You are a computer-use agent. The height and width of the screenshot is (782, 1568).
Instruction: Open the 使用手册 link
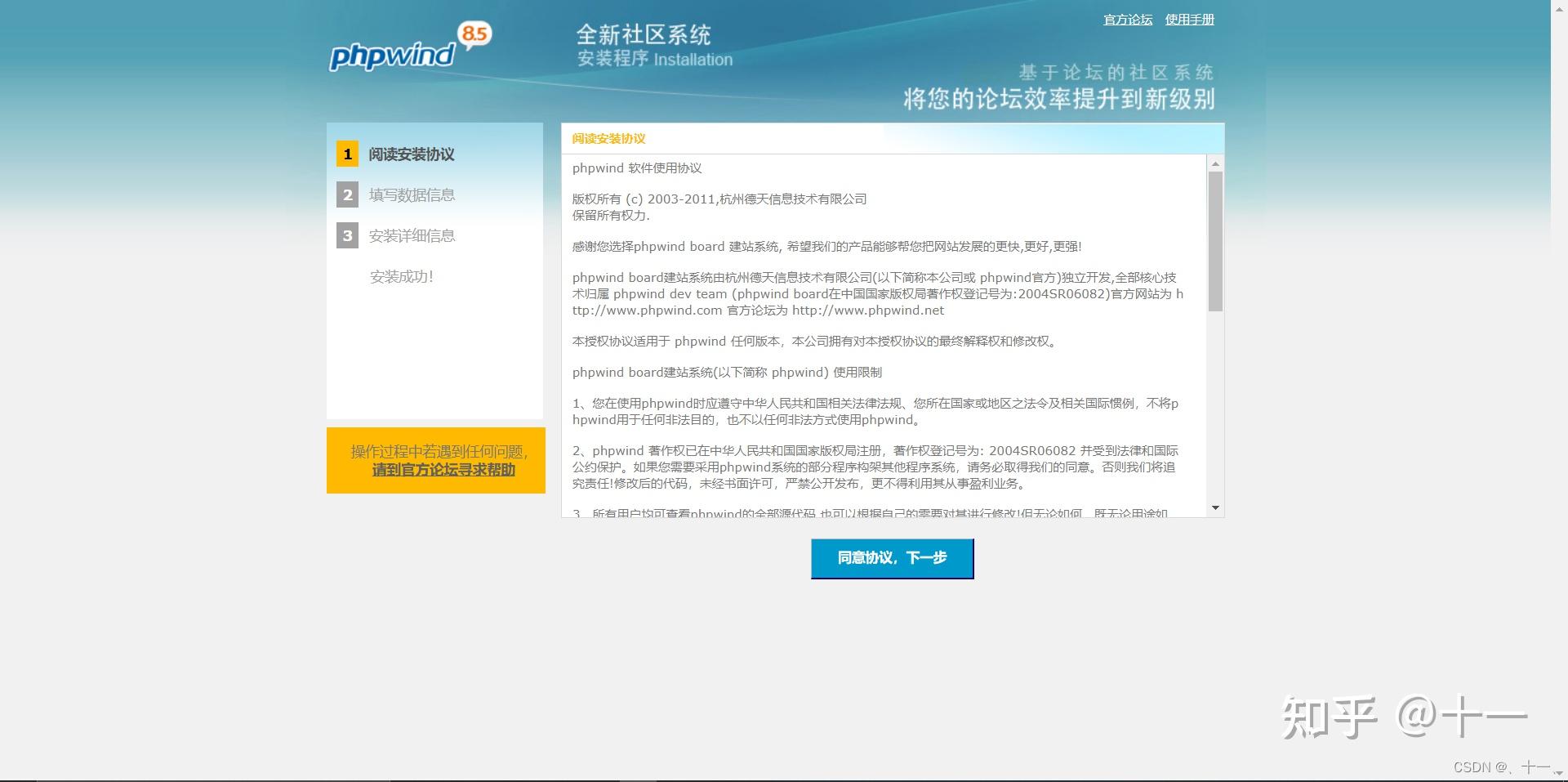click(1190, 20)
